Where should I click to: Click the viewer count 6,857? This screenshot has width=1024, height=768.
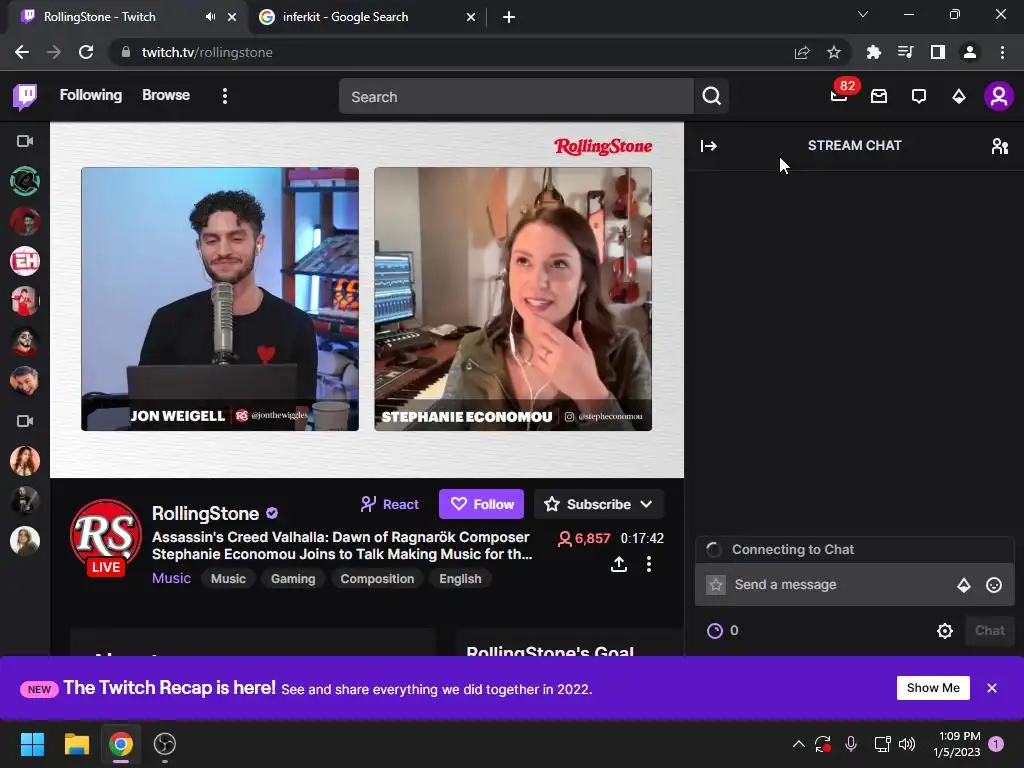point(584,539)
